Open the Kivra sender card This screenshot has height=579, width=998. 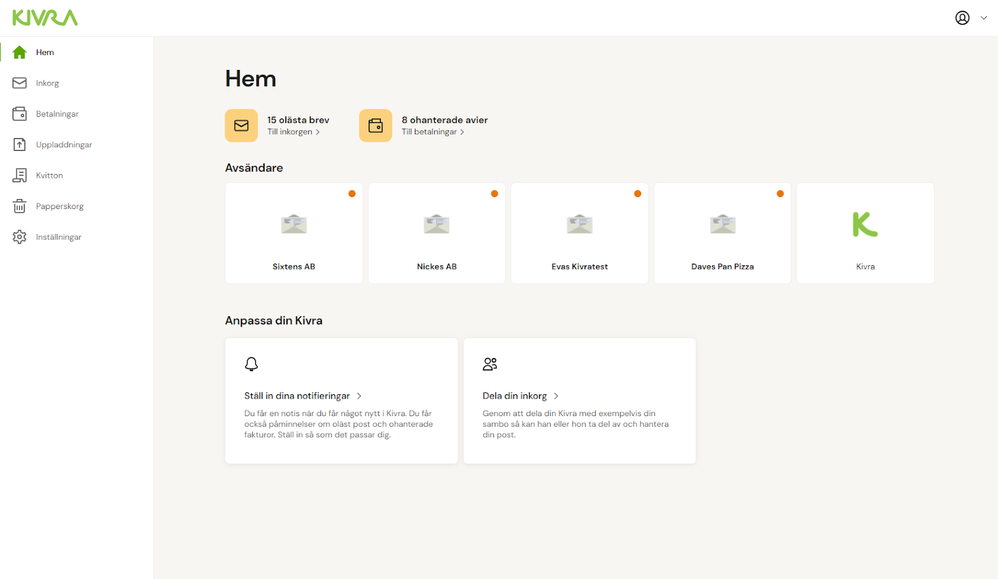point(866,234)
